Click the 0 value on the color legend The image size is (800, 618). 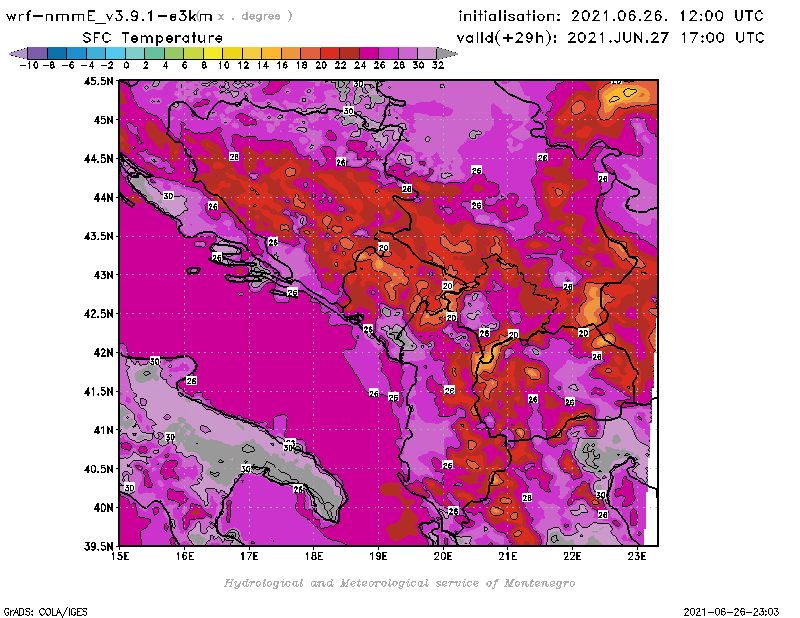[x=126, y=66]
